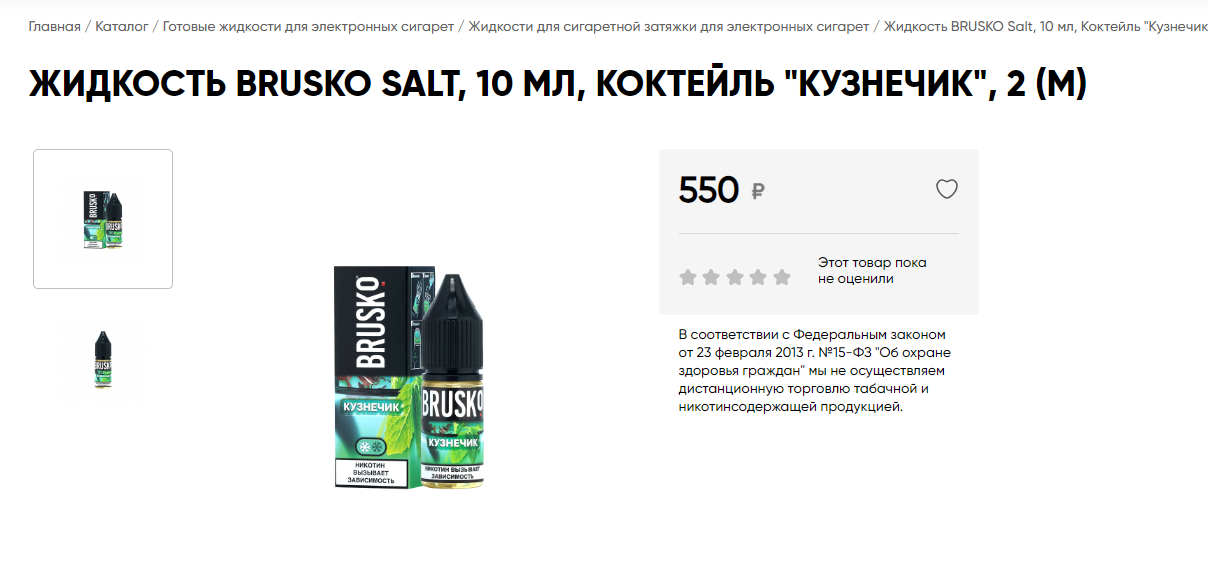Screen dimensions: 1208x577
Task: Open the Каталог breadcrumb link
Action: 122,26
